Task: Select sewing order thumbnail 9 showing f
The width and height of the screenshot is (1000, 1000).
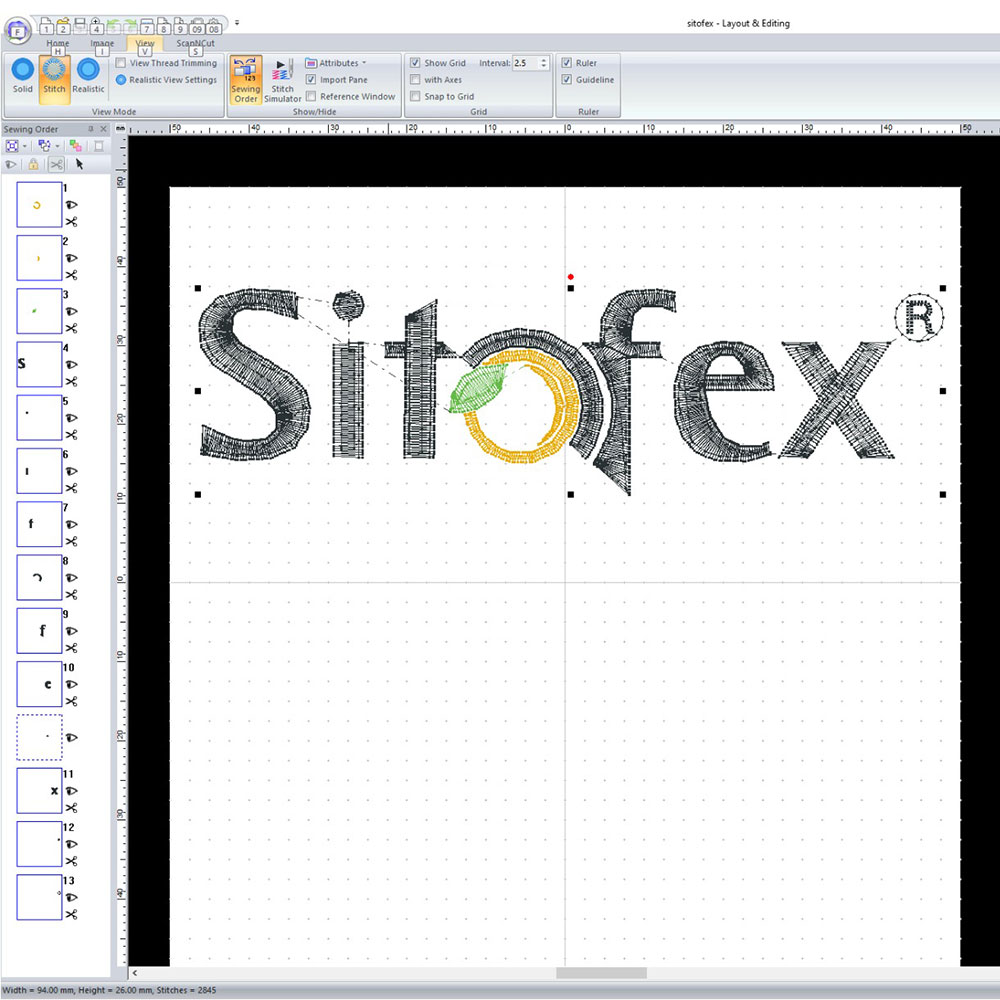Action: point(40,631)
